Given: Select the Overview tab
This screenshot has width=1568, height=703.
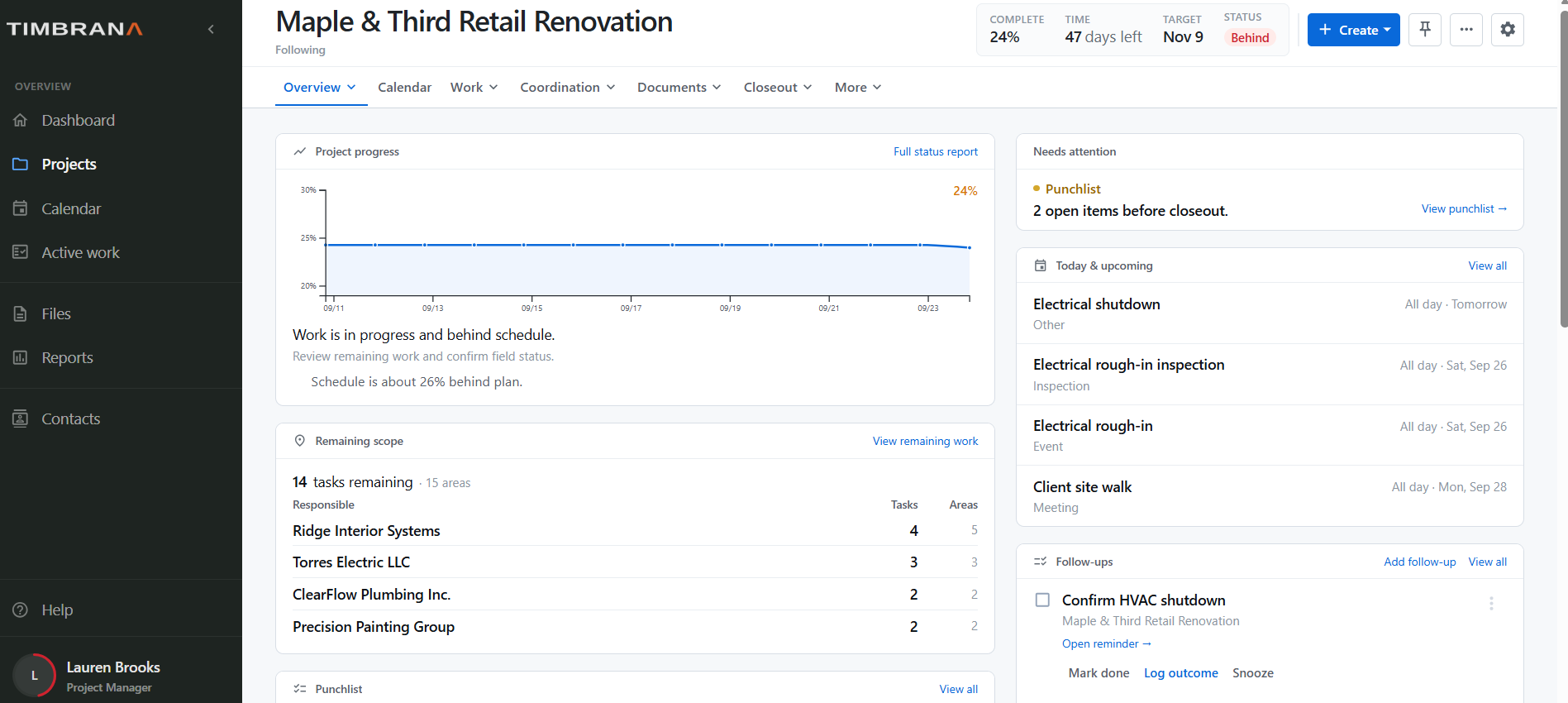Looking at the screenshot, I should [x=321, y=87].
